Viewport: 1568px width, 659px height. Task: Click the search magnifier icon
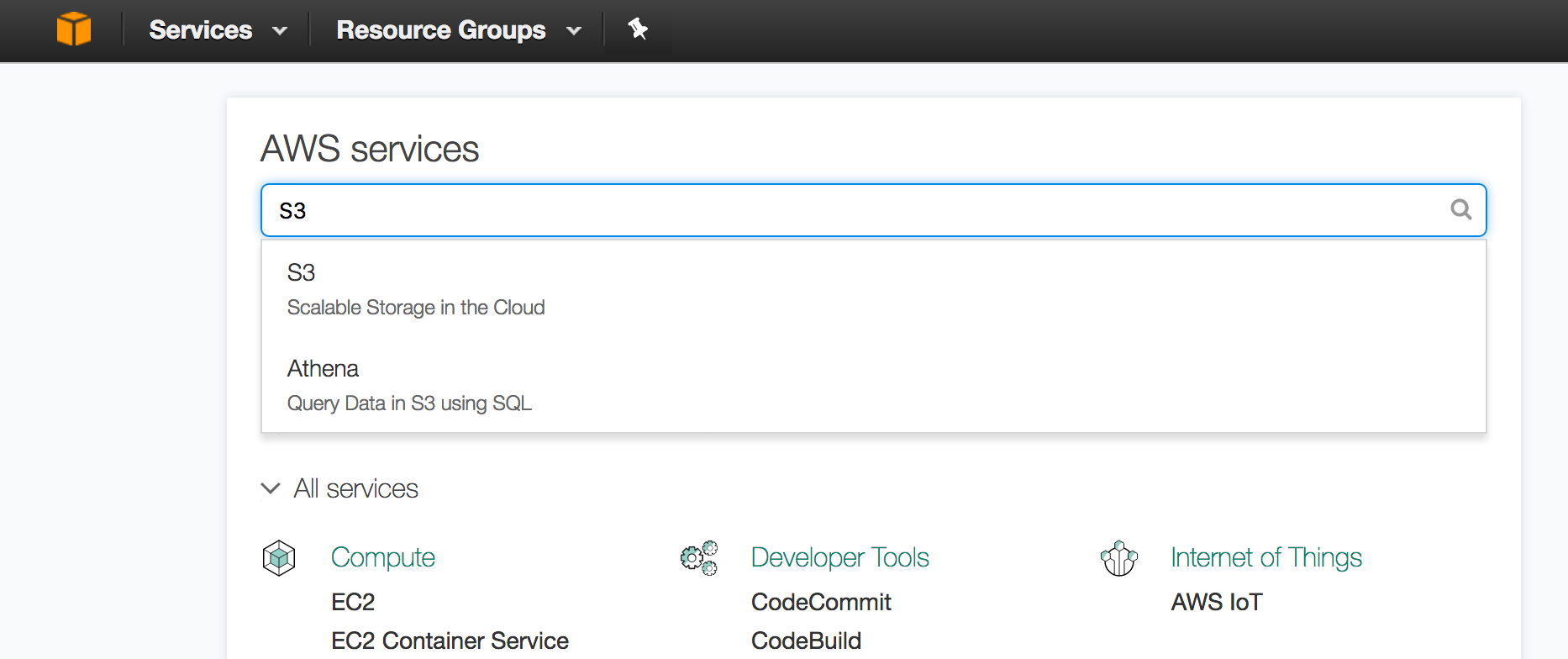[x=1461, y=209]
